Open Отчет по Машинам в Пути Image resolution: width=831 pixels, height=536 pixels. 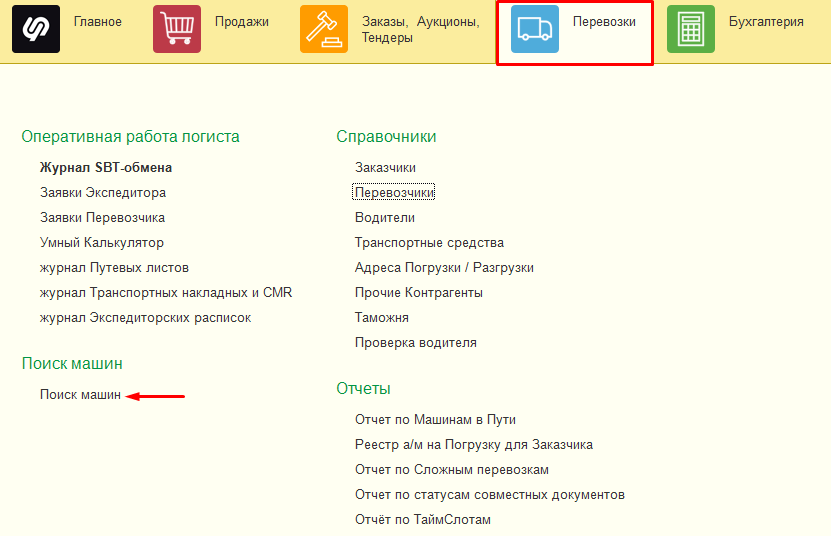(x=435, y=419)
